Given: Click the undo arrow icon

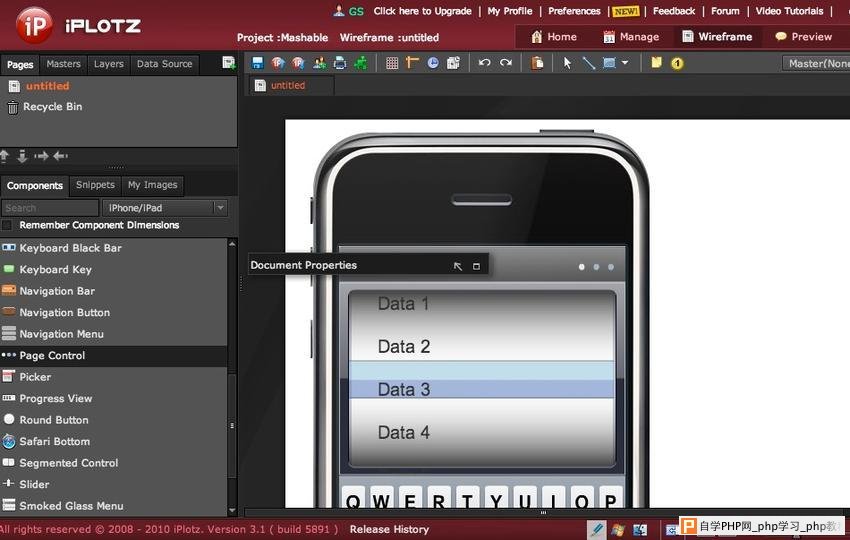Looking at the screenshot, I should 484,63.
